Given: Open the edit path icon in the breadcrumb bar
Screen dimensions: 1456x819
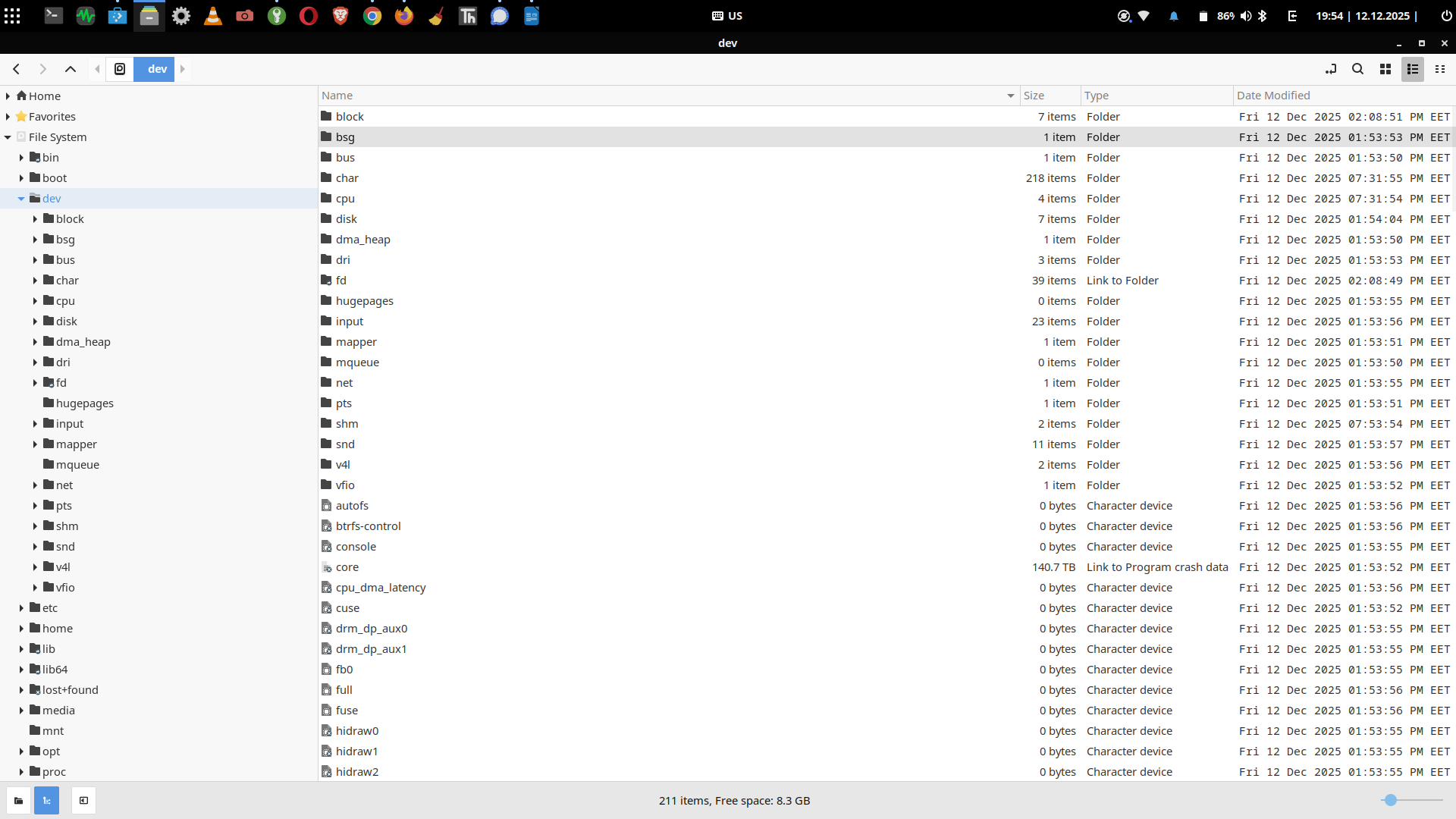Looking at the screenshot, I should (x=120, y=68).
